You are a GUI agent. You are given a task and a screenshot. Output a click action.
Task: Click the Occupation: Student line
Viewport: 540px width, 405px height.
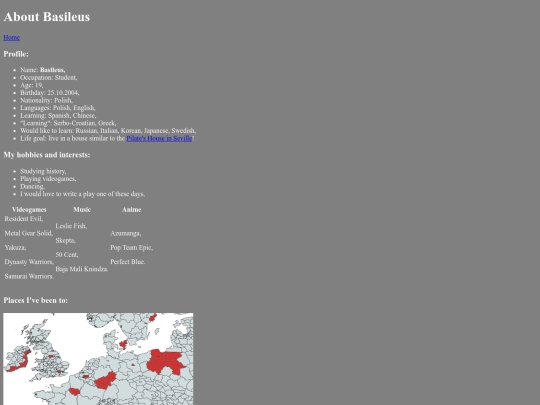tap(49, 77)
